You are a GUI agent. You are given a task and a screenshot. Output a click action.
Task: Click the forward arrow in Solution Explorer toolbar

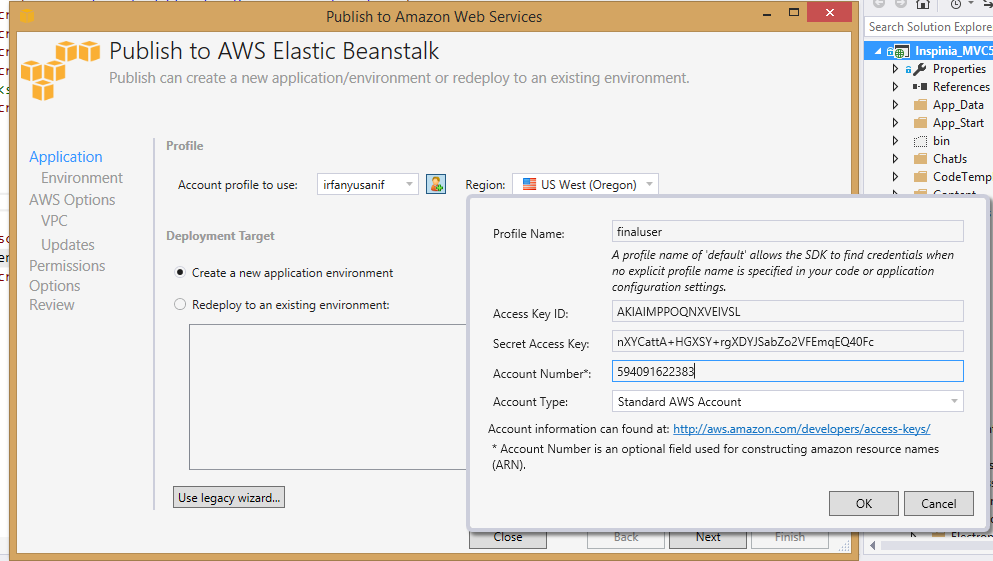(x=901, y=4)
